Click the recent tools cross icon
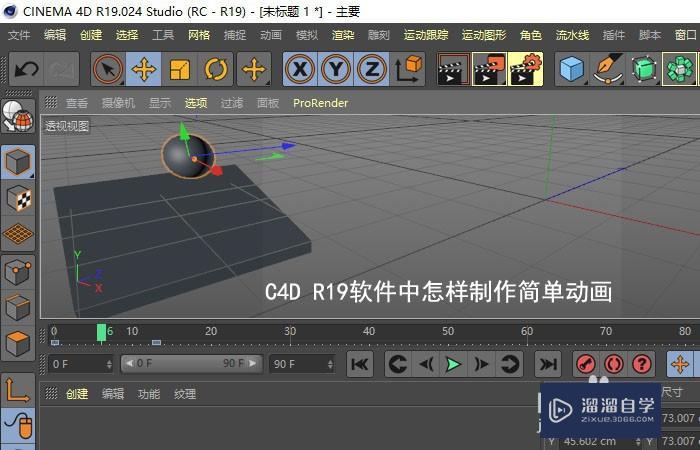700x450 pixels. click(254, 69)
